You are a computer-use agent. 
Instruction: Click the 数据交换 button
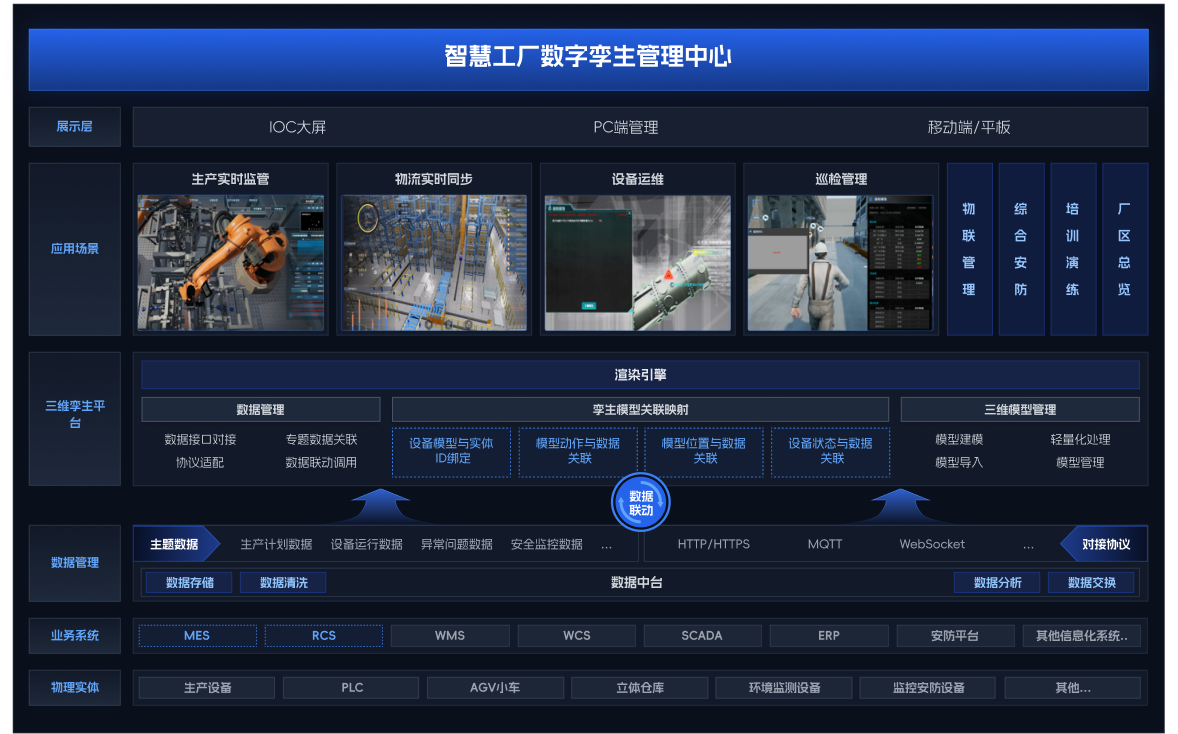(1092, 583)
